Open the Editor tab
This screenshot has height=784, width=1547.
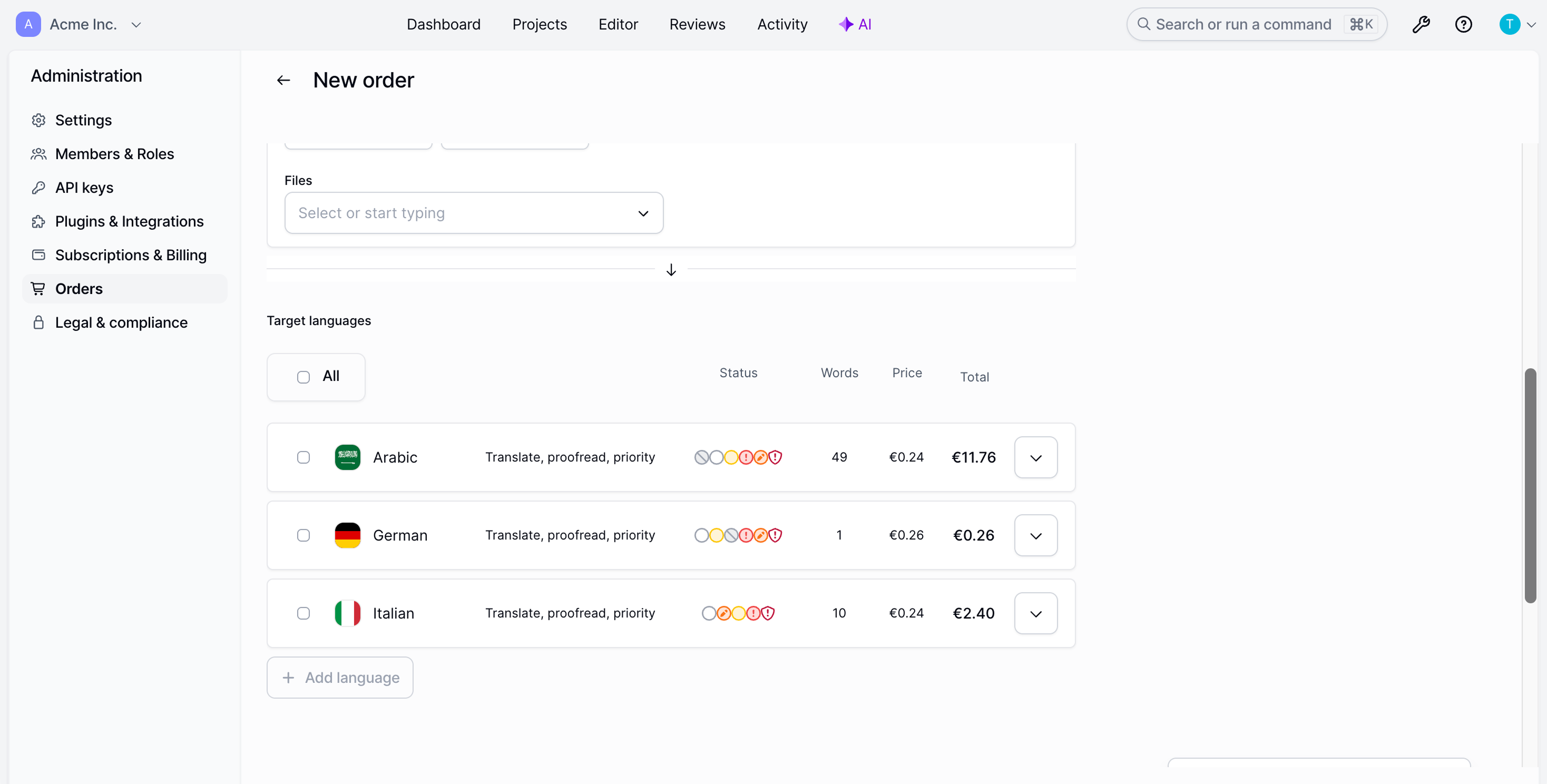point(618,25)
